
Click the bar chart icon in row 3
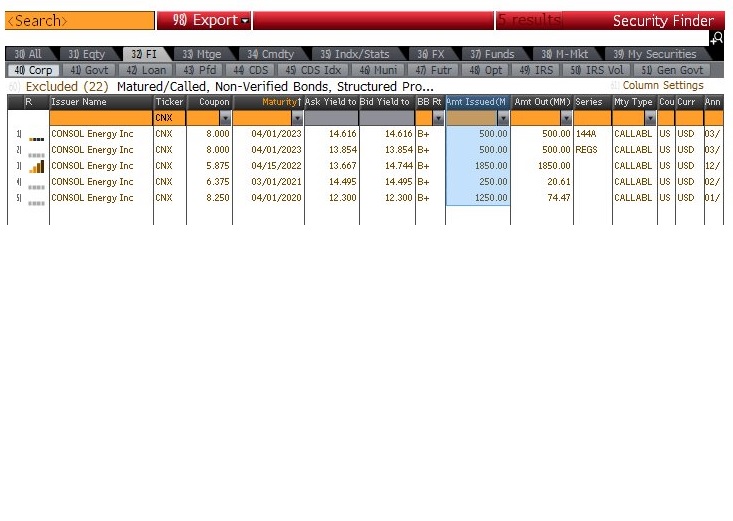36,166
